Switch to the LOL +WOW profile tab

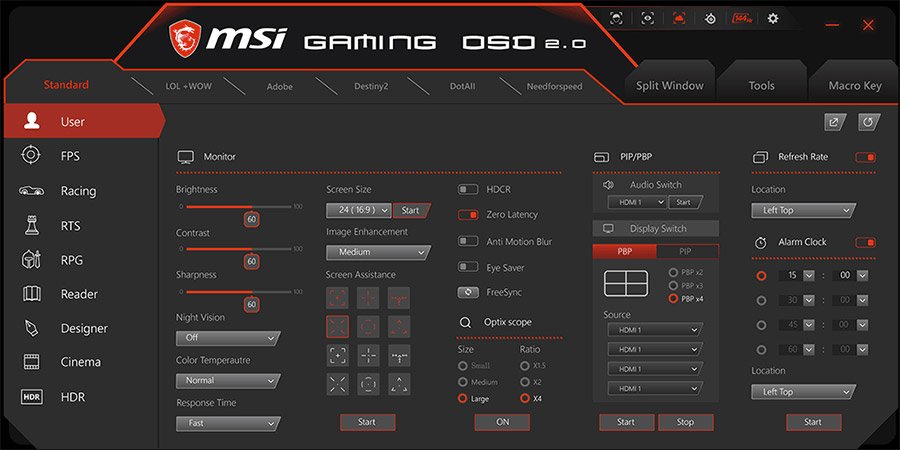click(189, 87)
